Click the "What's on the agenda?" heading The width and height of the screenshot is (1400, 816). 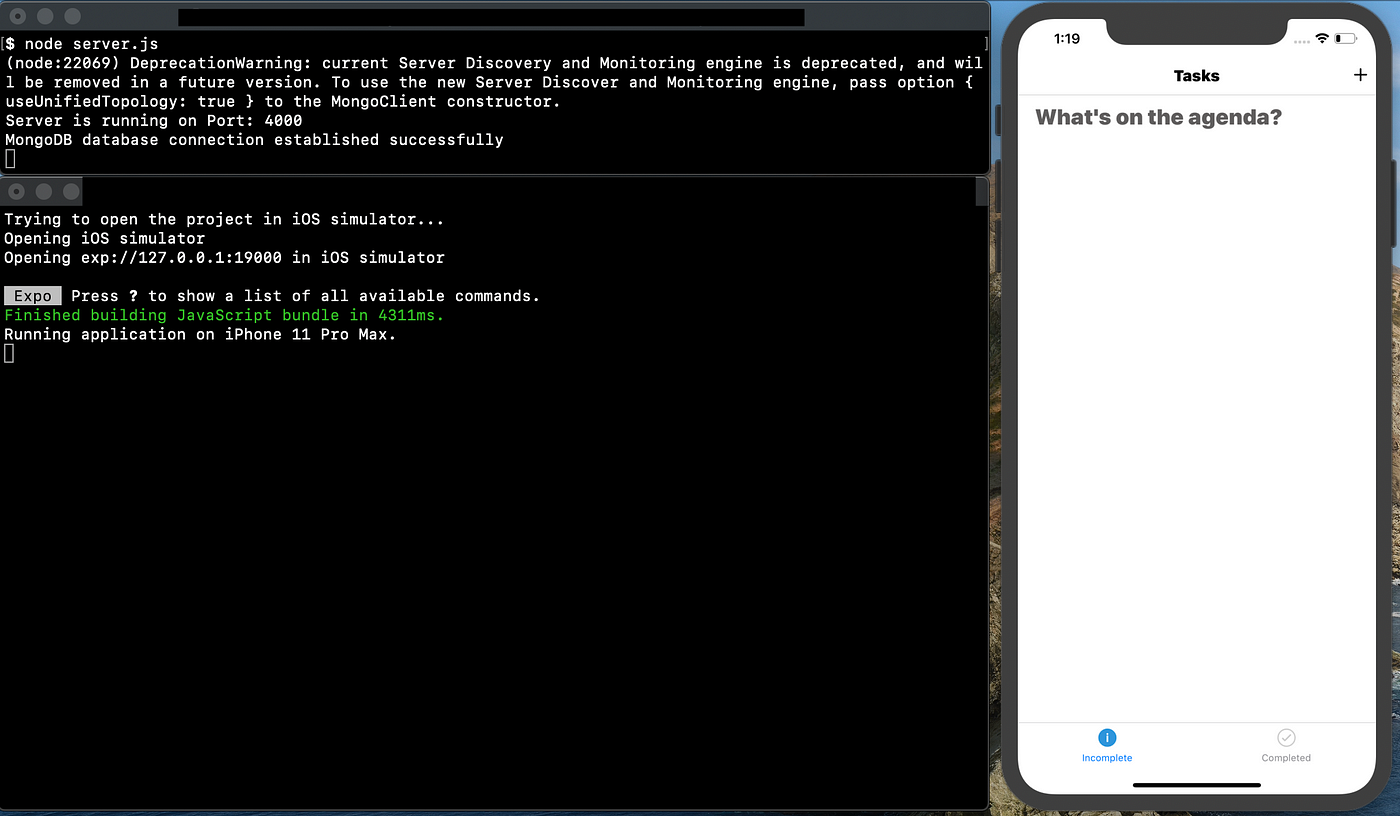tap(1158, 117)
